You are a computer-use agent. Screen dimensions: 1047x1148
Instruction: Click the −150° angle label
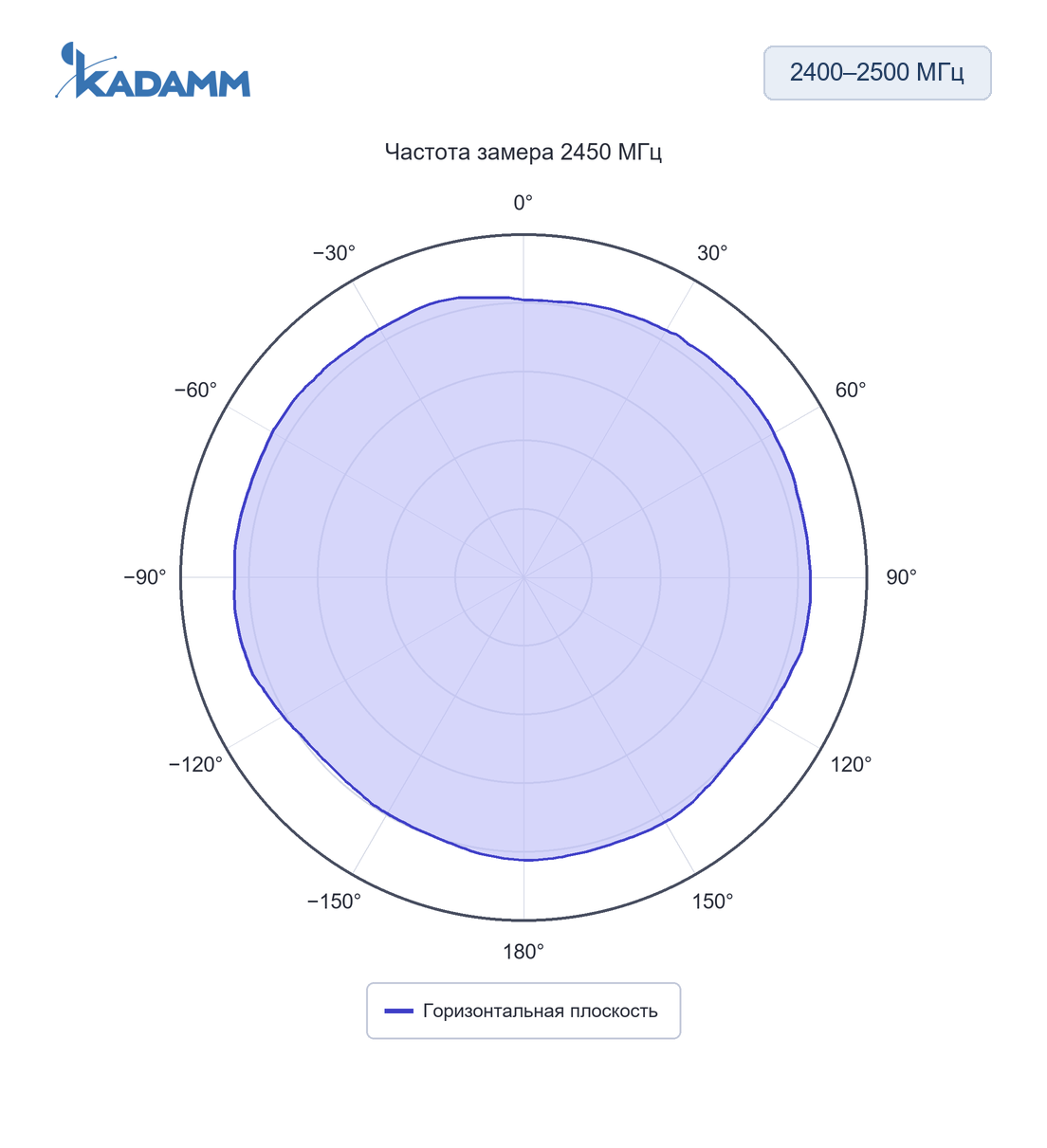tap(334, 902)
